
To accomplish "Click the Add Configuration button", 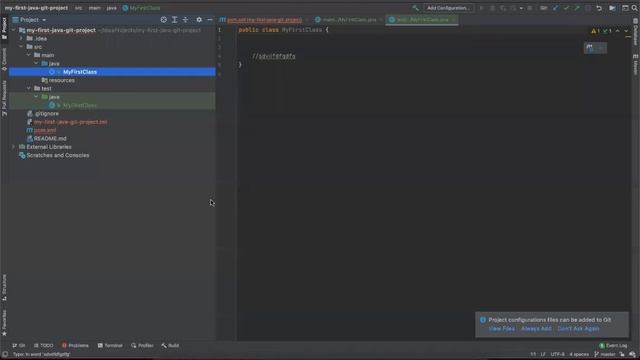I will point(448,8).
